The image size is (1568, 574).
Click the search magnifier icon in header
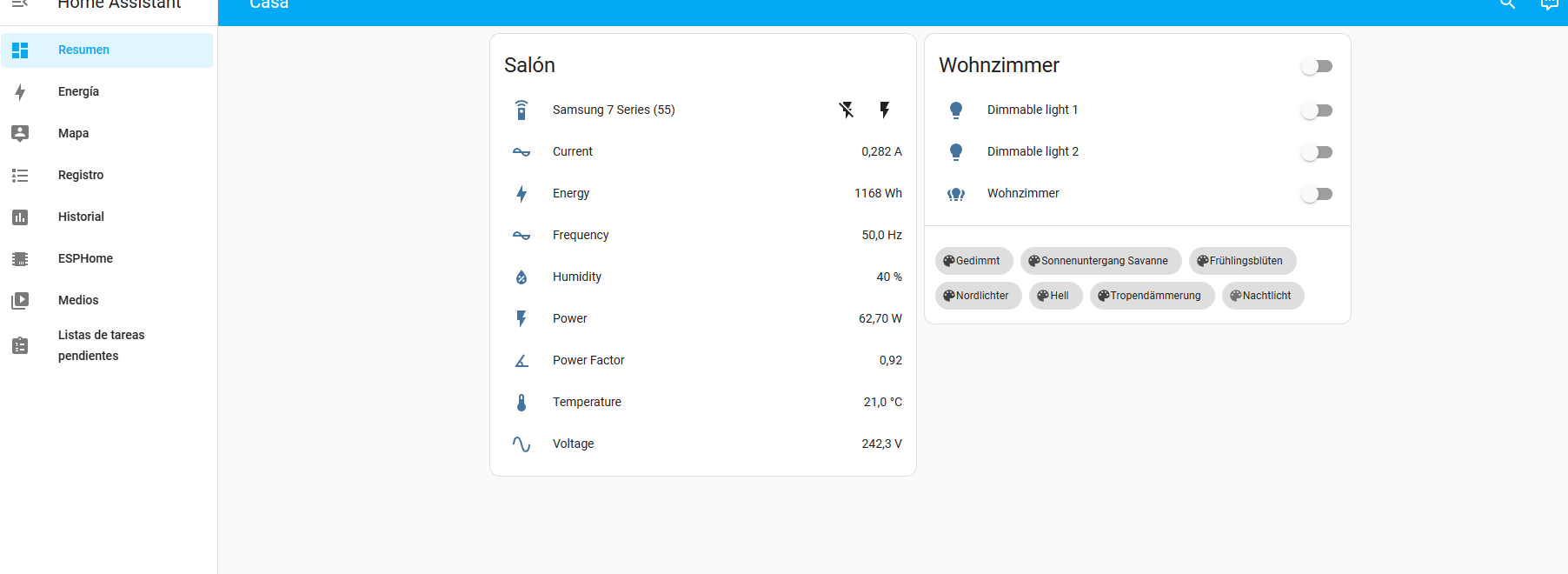pos(1508,4)
